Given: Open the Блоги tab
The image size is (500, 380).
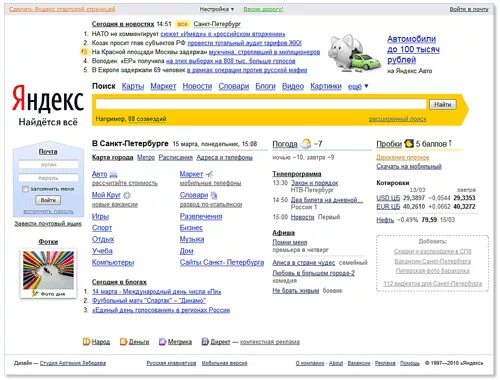Looking at the screenshot, I should 265,86.
